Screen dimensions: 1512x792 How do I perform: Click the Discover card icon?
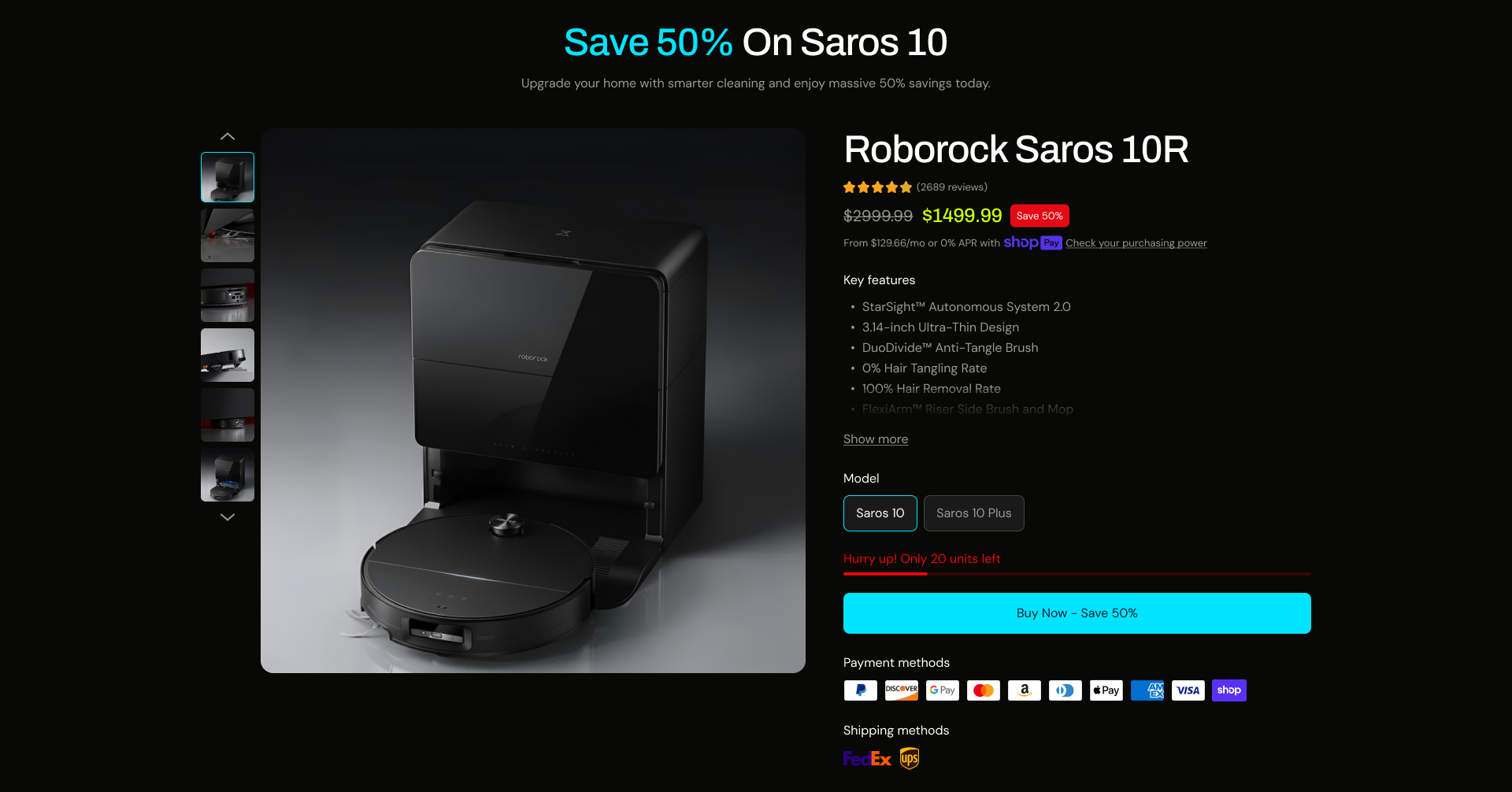901,690
